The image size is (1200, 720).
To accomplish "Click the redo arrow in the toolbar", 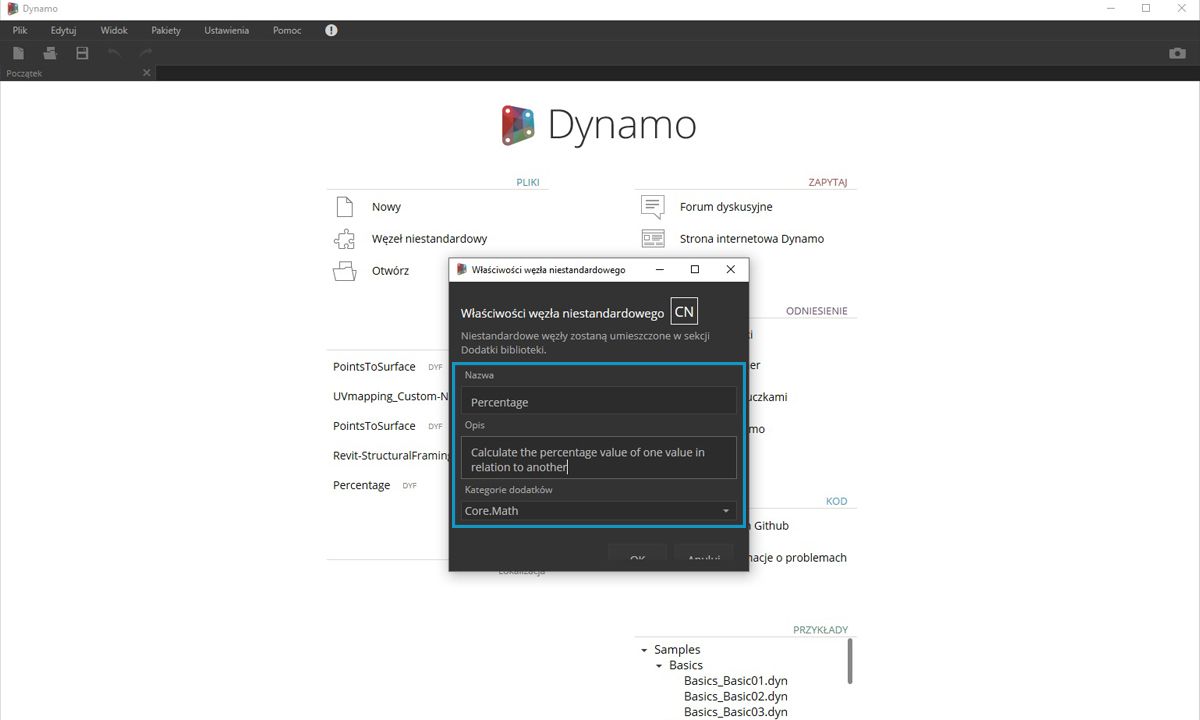I will click(146, 53).
